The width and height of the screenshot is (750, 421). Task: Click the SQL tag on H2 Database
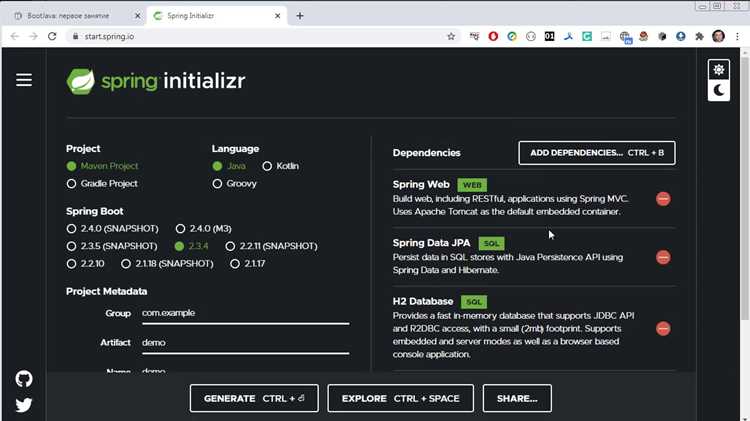coord(474,302)
